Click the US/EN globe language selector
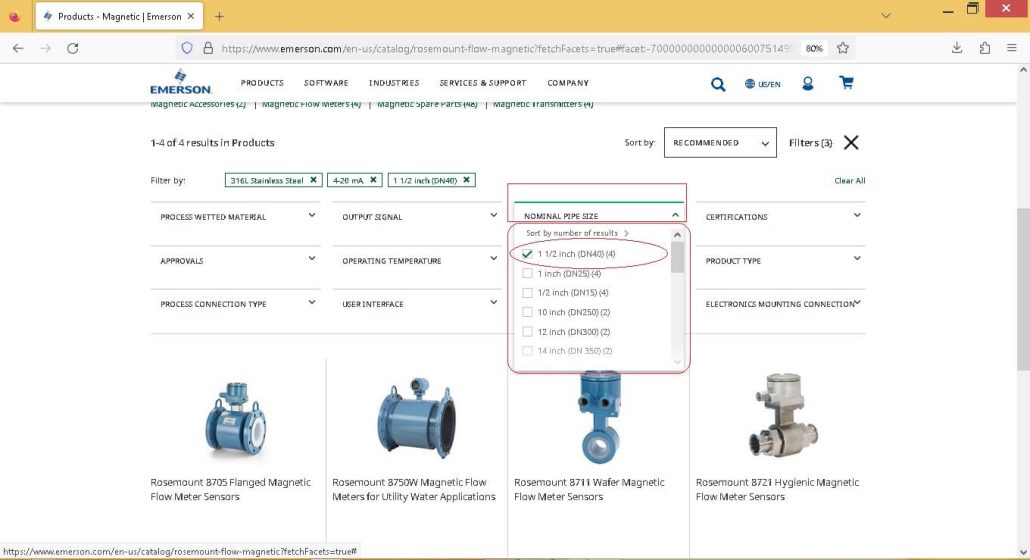The image size is (1030, 560). pos(763,84)
